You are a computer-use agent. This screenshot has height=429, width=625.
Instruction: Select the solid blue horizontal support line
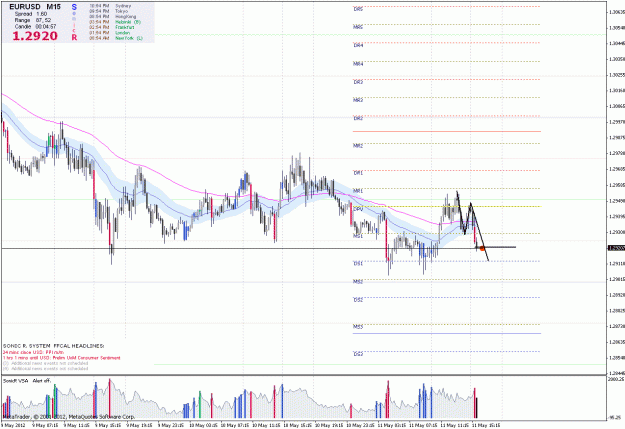pyautogui.click(x=446, y=333)
